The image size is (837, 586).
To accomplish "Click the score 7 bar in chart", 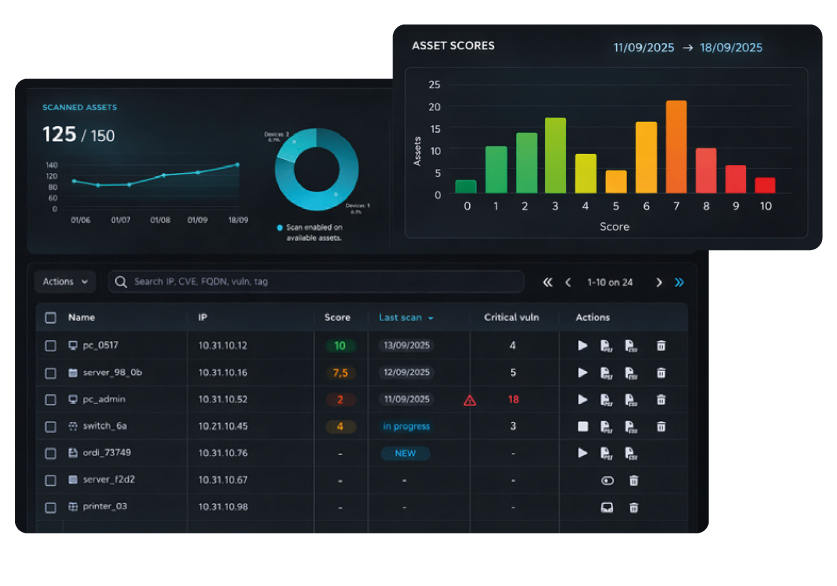I will tap(676, 147).
